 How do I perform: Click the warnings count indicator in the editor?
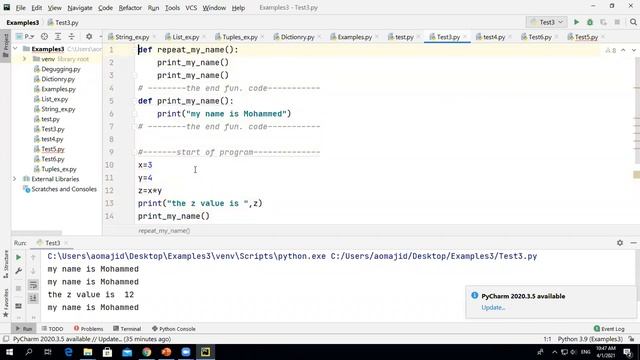(611, 50)
